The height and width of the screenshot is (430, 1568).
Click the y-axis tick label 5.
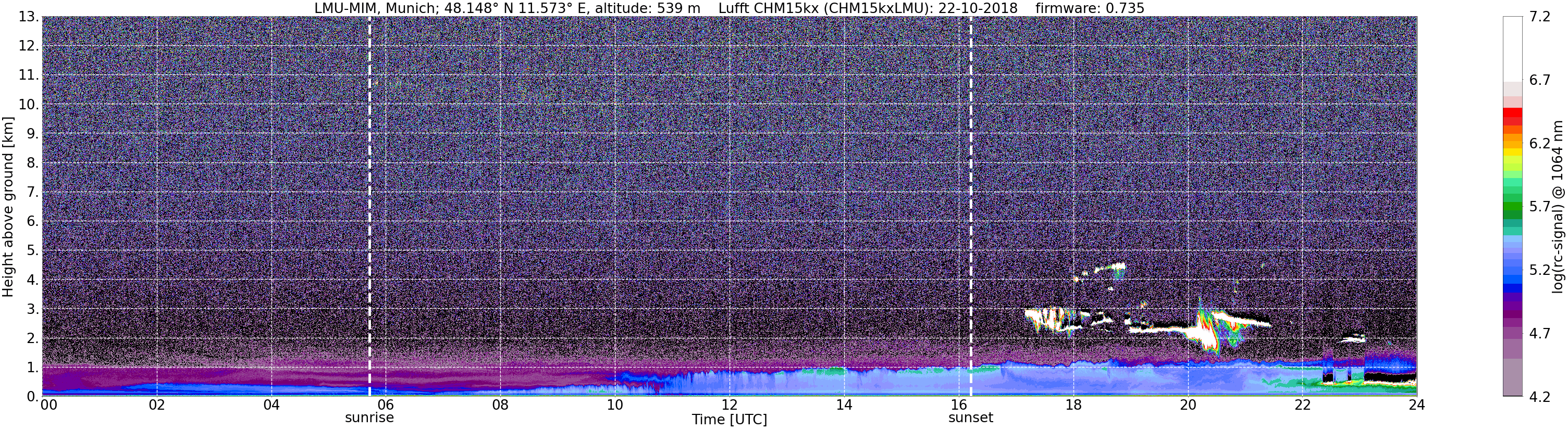tap(33, 250)
